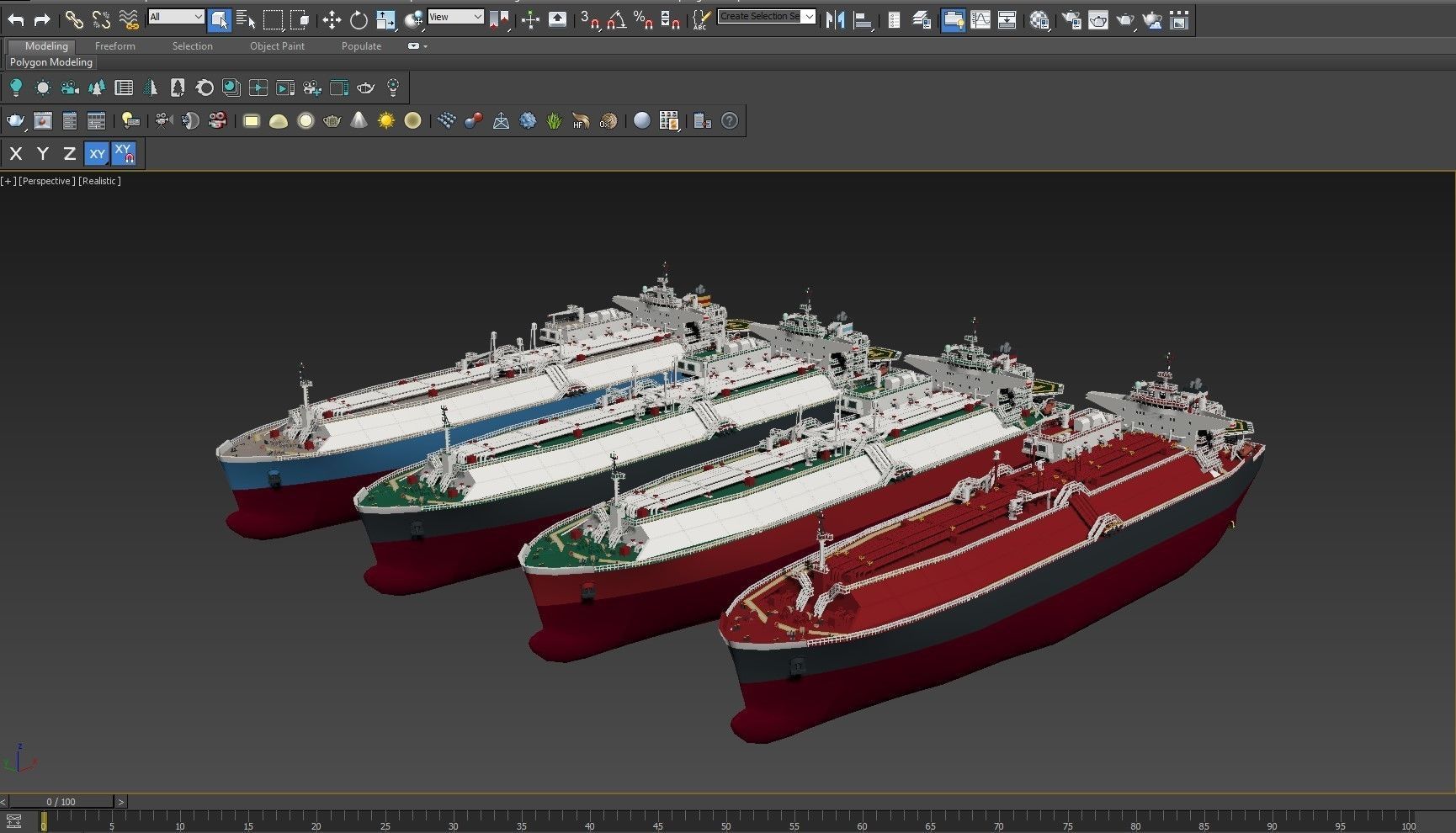Image resolution: width=1456 pixels, height=833 pixels.
Task: Expand the Polygon Modeling panel
Action: click(51, 62)
